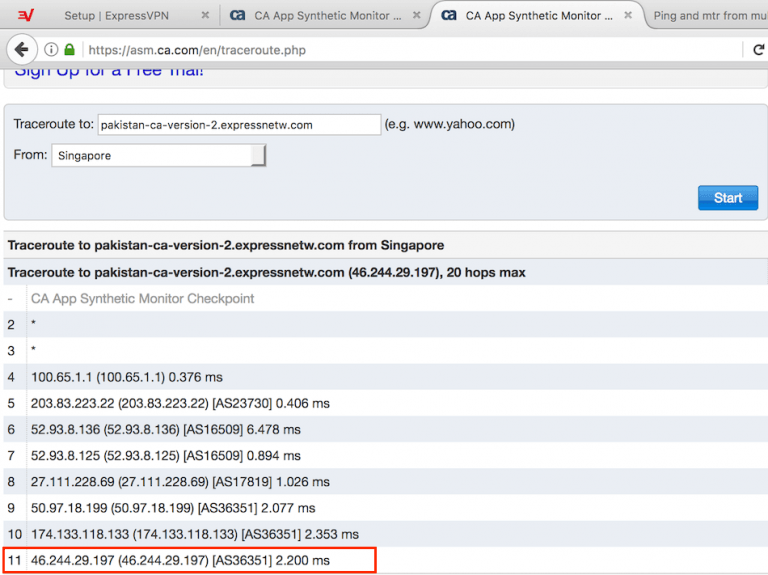
Task: Open Sign Up for a Free Trial link
Action: (109, 72)
